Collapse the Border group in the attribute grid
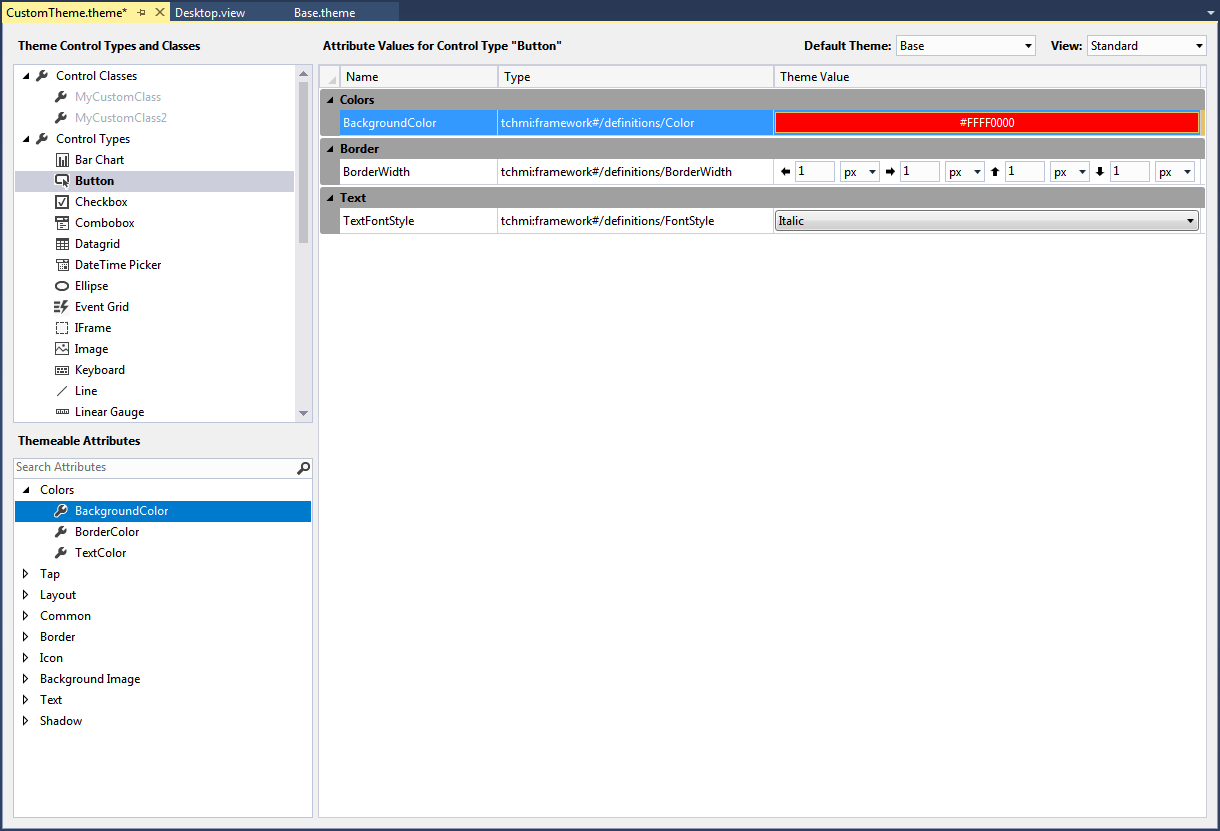 [x=330, y=149]
